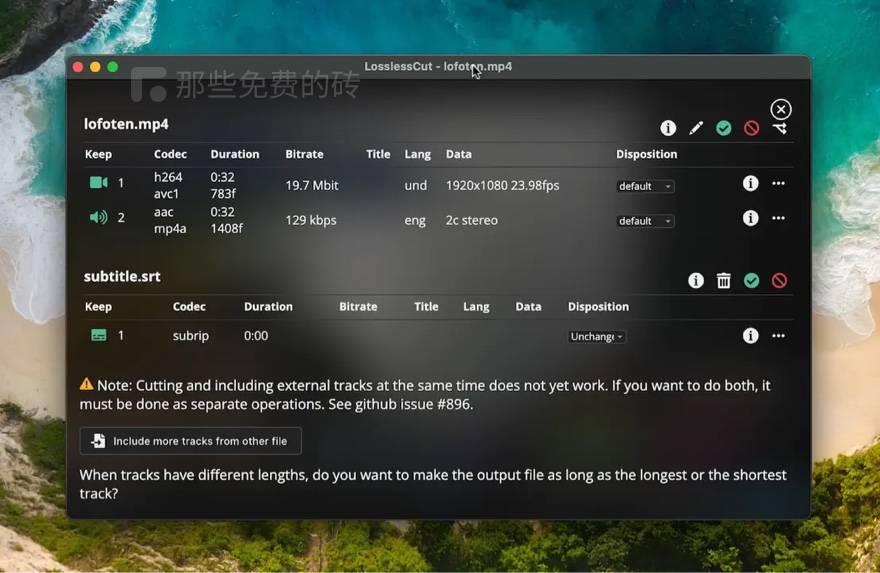Open Unchanged disposition dropdown for subrip track
Screen dimensions: 880x573
(597, 337)
